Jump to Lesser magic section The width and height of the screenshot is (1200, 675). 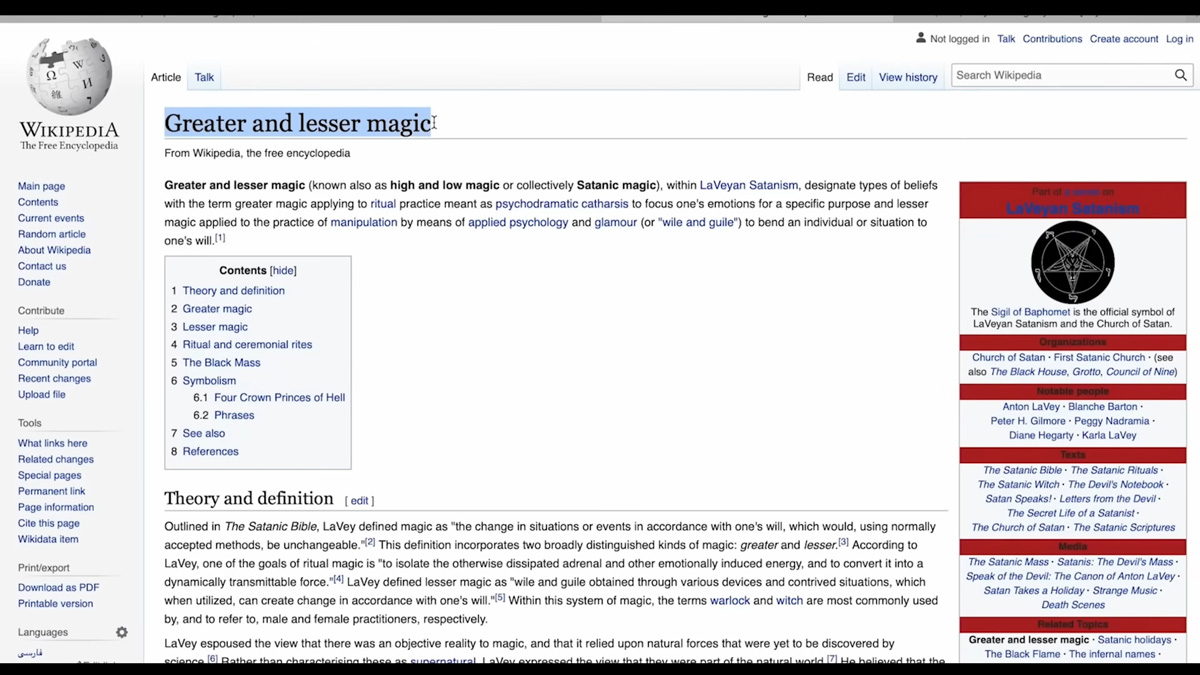215,327
